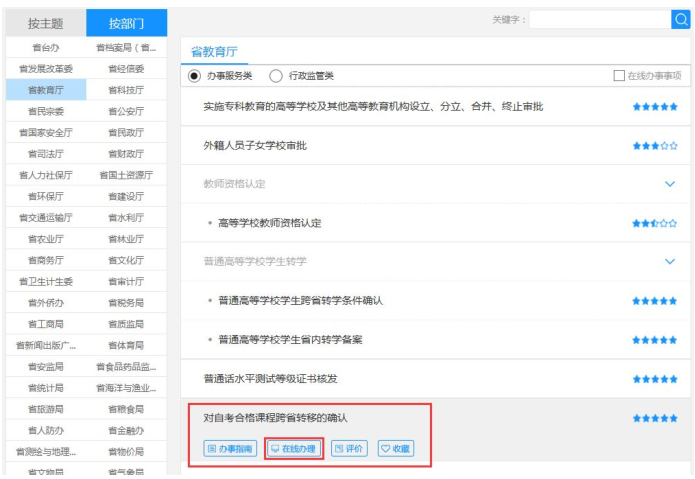
Task: Open the 省教育厅 content tab
Action: (x=213, y=52)
